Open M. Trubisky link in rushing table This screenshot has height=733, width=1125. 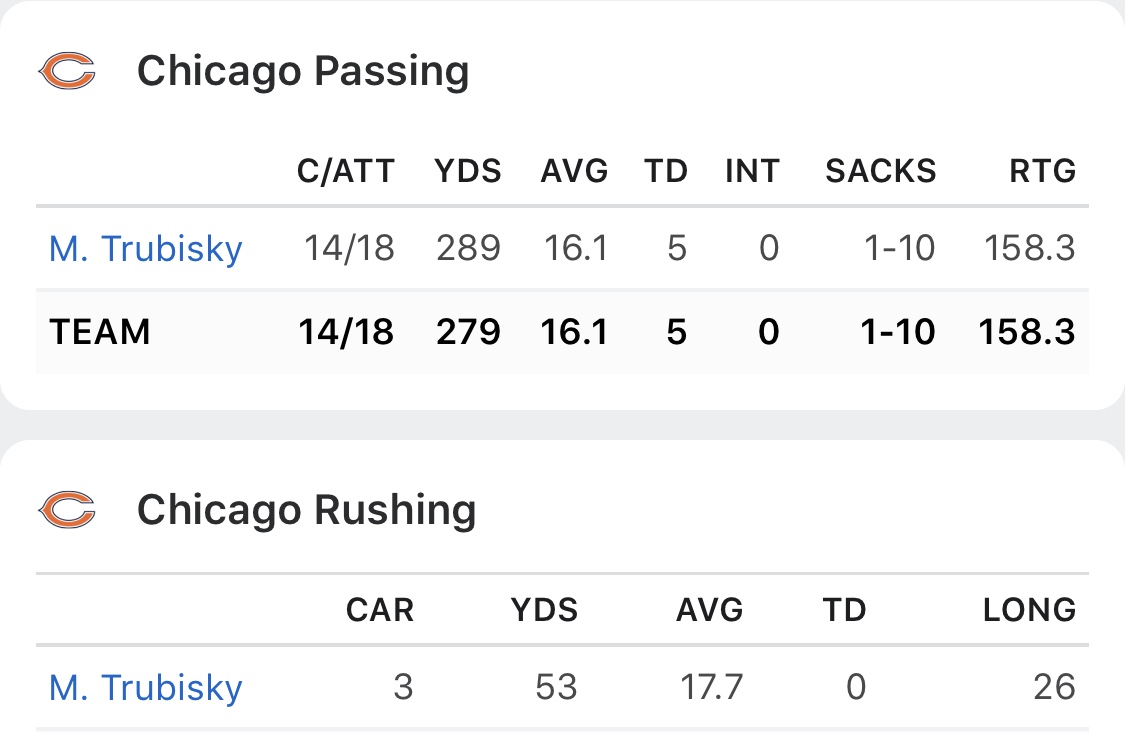(146, 688)
